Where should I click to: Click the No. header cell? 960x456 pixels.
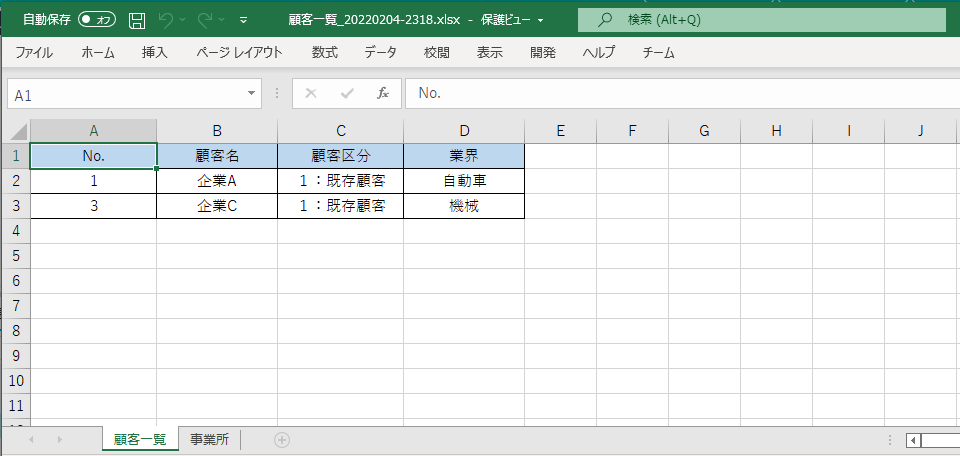(94, 155)
